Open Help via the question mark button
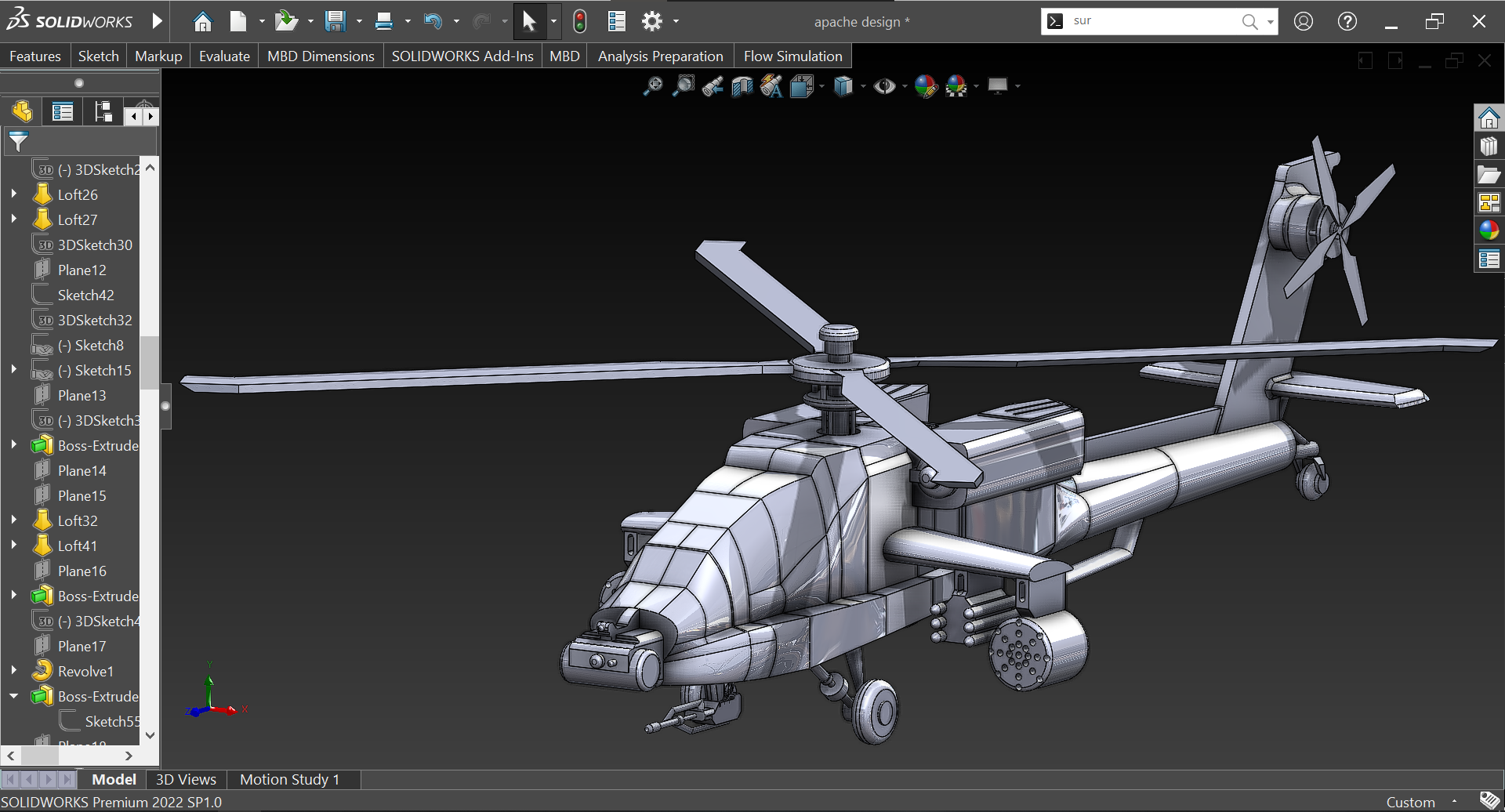The height and width of the screenshot is (812, 1505). [1347, 21]
